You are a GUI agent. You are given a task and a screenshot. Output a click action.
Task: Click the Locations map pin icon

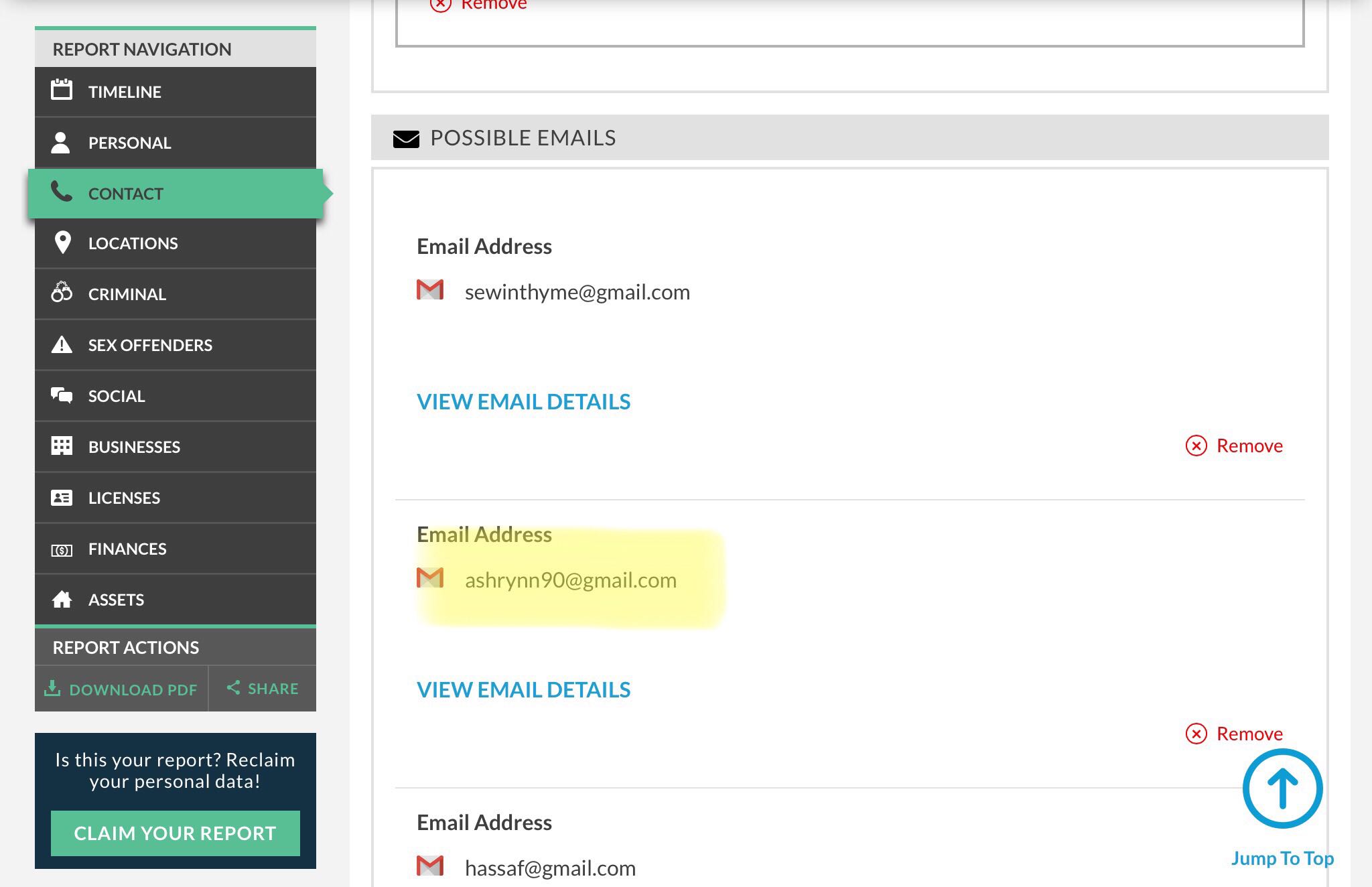(62, 243)
